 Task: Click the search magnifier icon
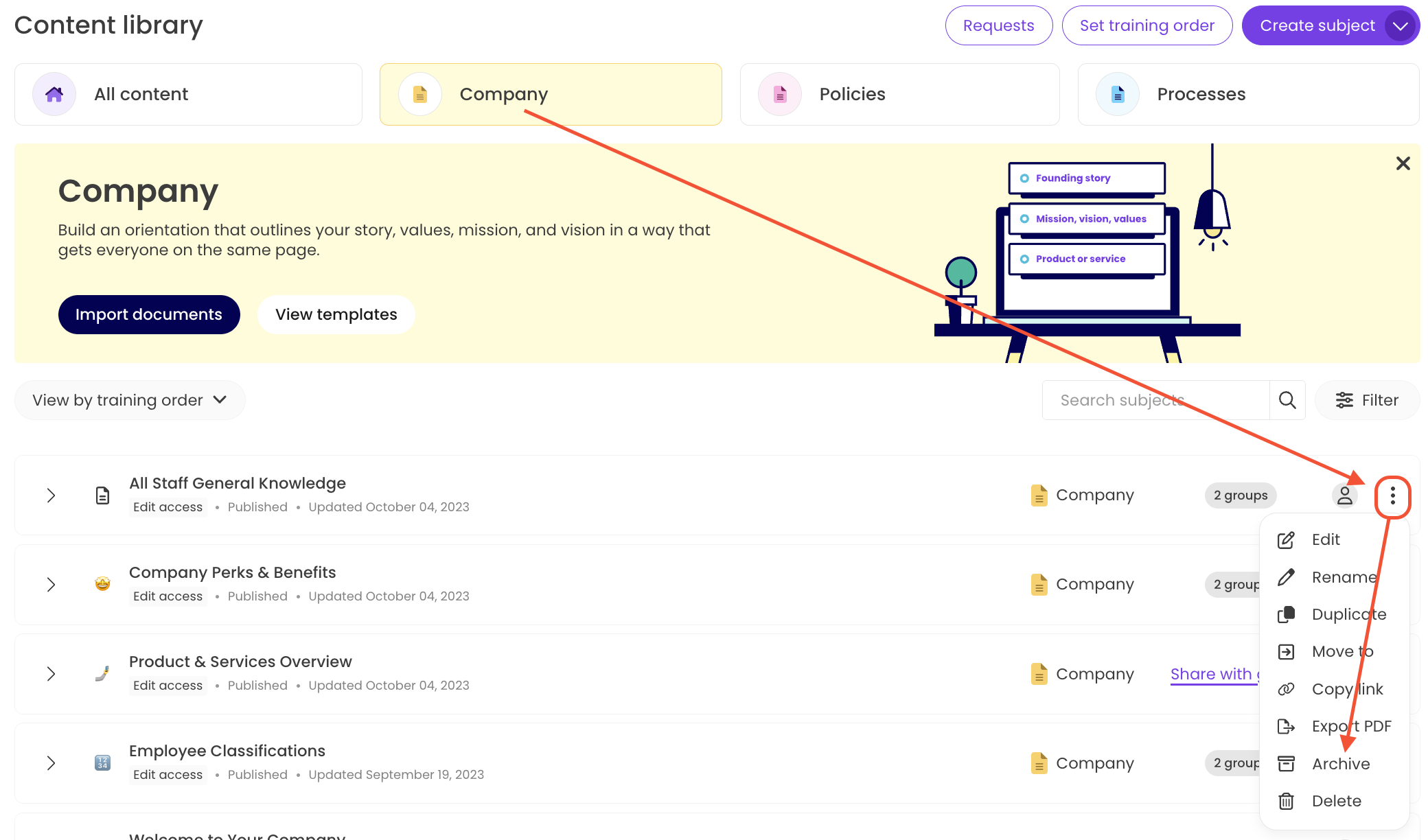1287,400
